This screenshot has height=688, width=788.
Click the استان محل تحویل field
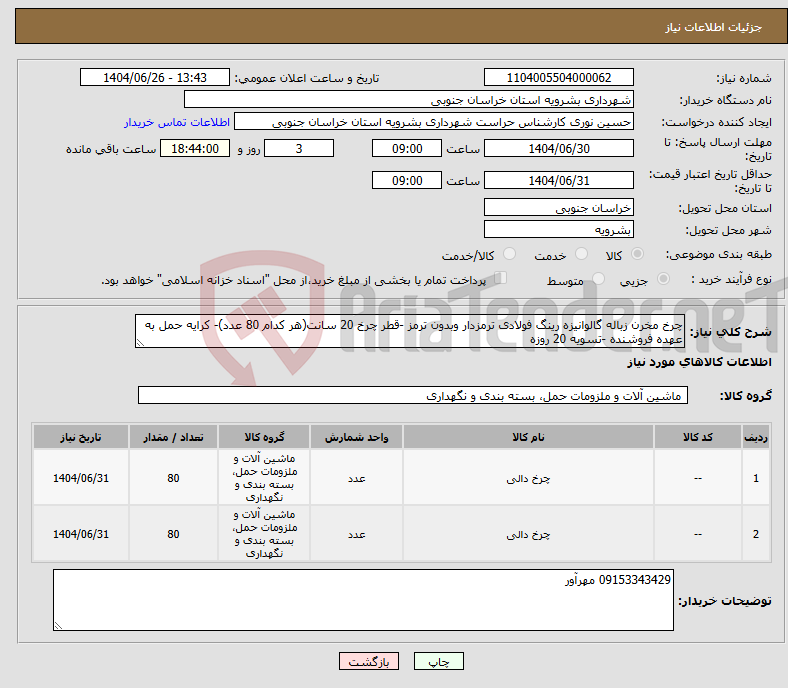[x=559, y=207]
